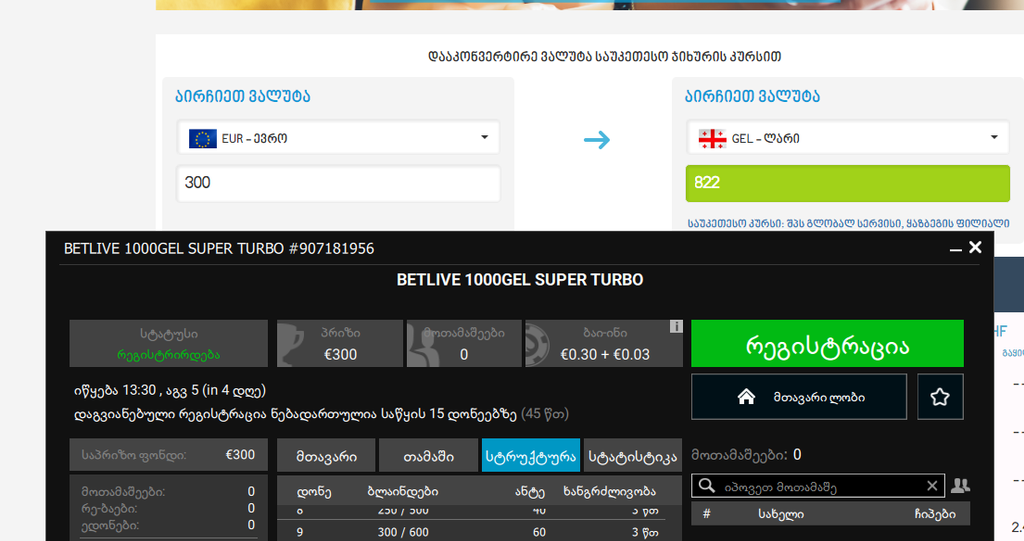
Task: Switch to the თამაში tab
Action: [428, 456]
